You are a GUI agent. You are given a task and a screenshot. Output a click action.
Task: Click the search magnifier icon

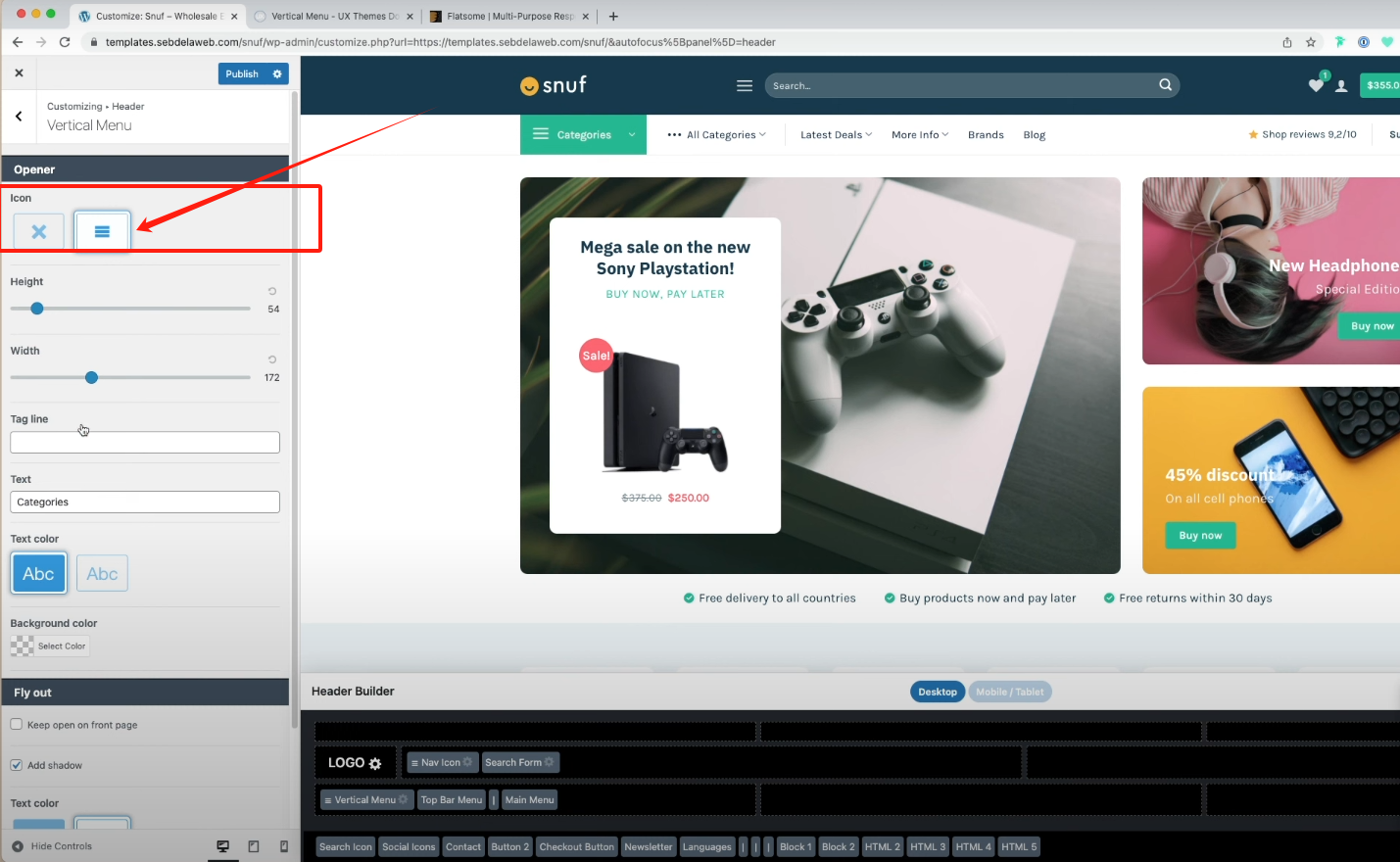1165,85
